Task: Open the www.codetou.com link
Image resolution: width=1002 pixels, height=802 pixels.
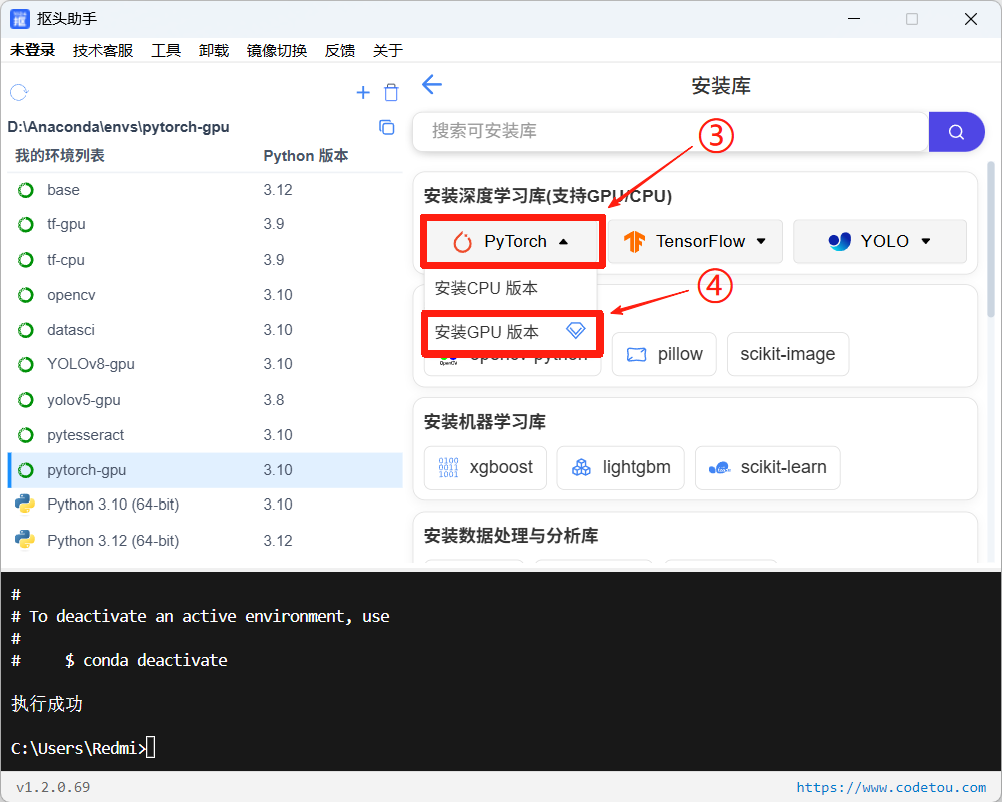Action: (x=891, y=787)
